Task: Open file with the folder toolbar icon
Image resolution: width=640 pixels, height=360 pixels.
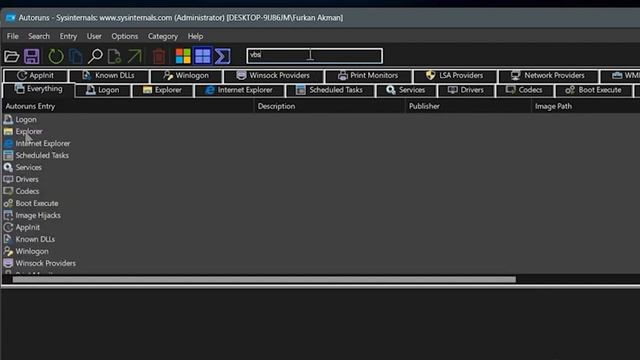Action: [11, 56]
